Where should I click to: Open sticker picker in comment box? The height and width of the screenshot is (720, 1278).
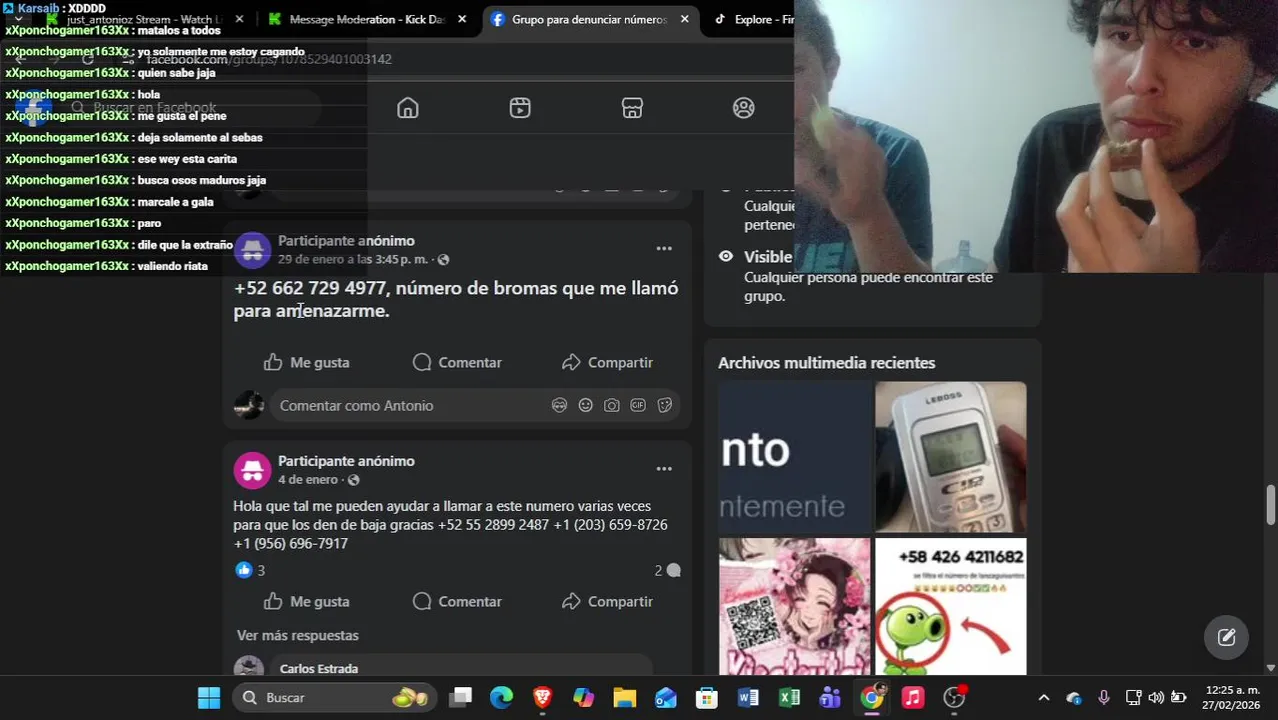pos(664,405)
